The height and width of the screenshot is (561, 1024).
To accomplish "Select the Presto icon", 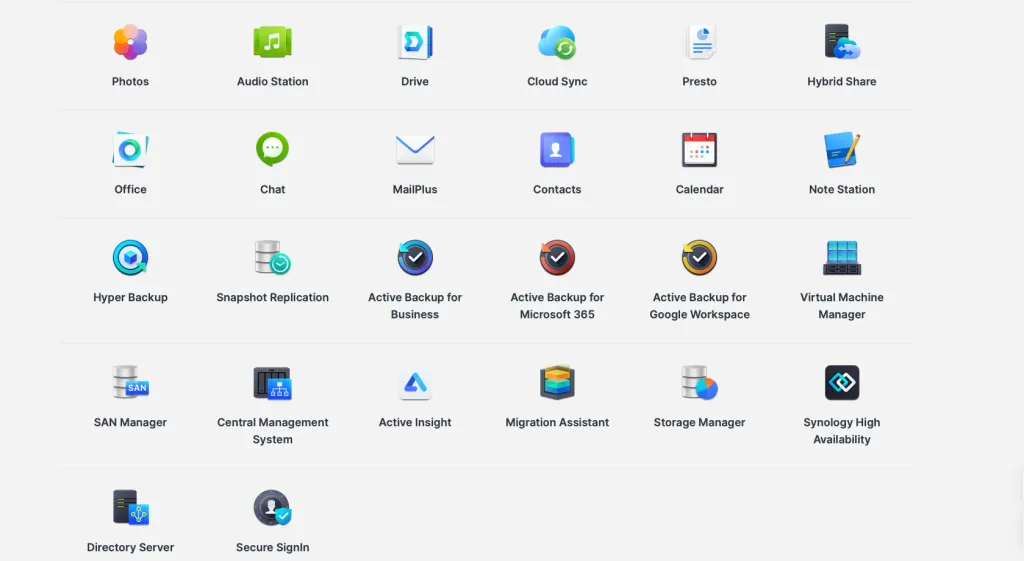I will [x=699, y=42].
